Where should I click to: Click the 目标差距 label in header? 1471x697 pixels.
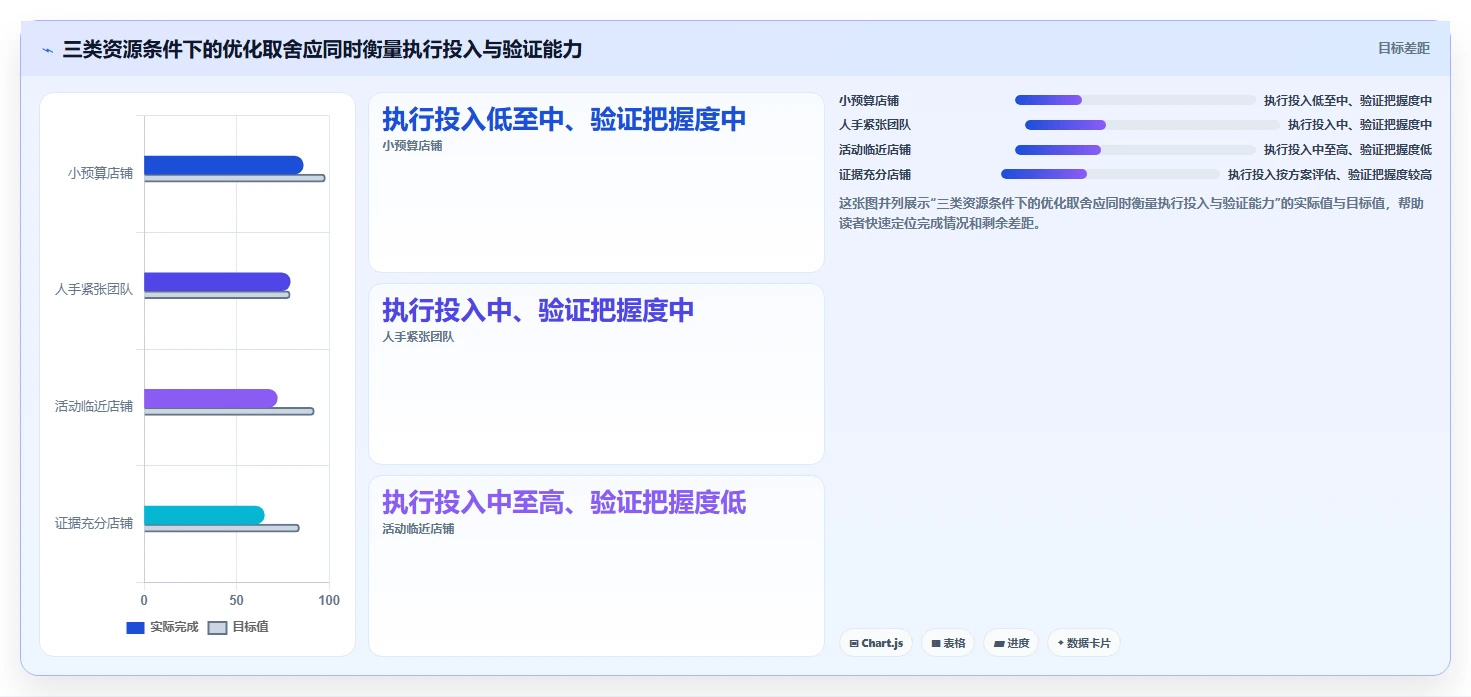tap(1404, 48)
